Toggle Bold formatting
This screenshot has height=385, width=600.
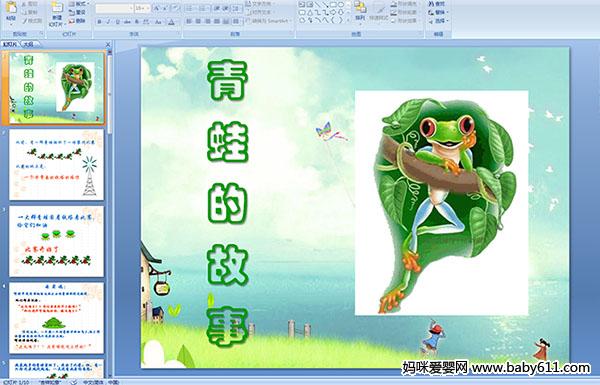coord(99,22)
